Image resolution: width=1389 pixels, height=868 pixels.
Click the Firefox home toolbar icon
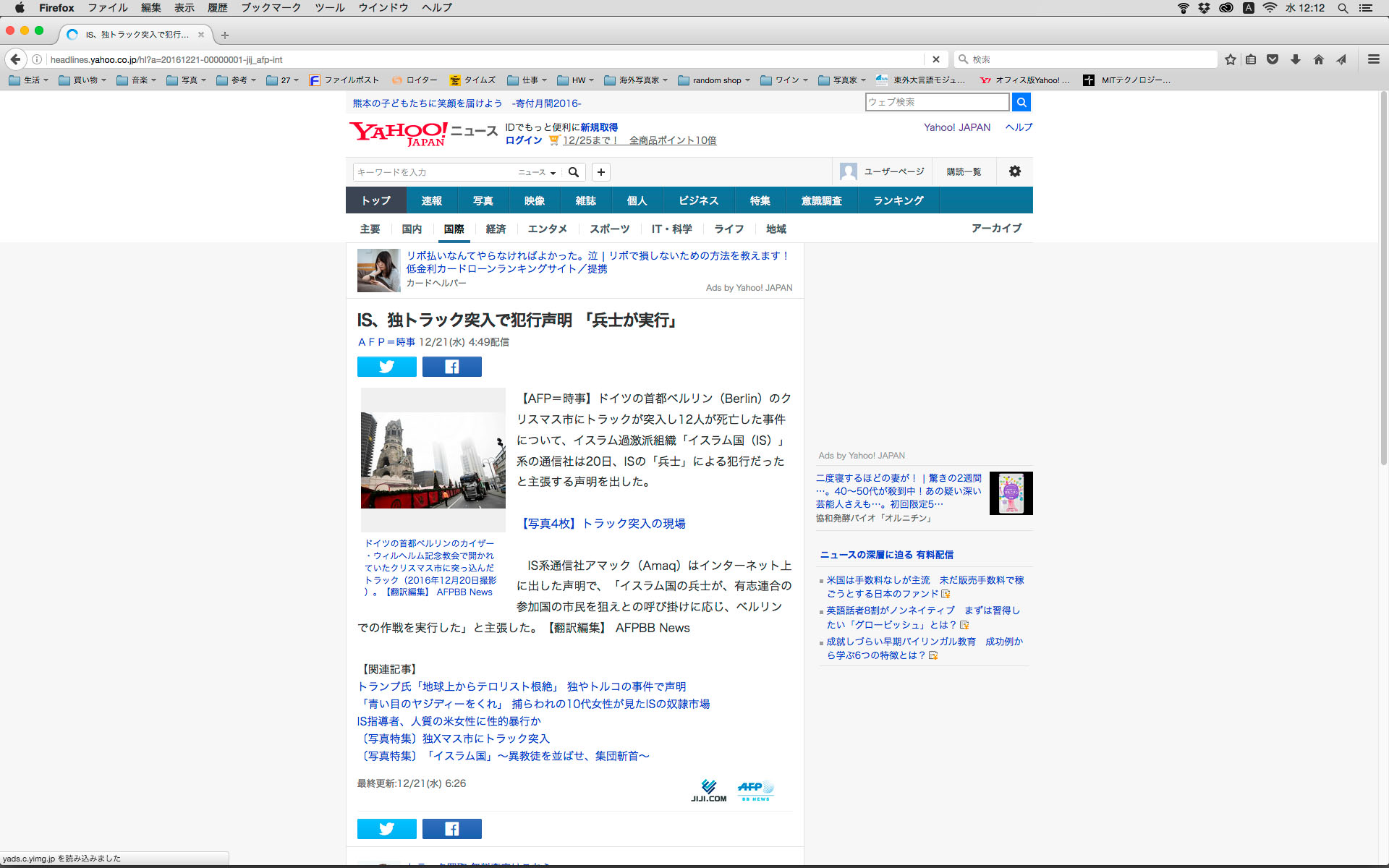click(1318, 59)
